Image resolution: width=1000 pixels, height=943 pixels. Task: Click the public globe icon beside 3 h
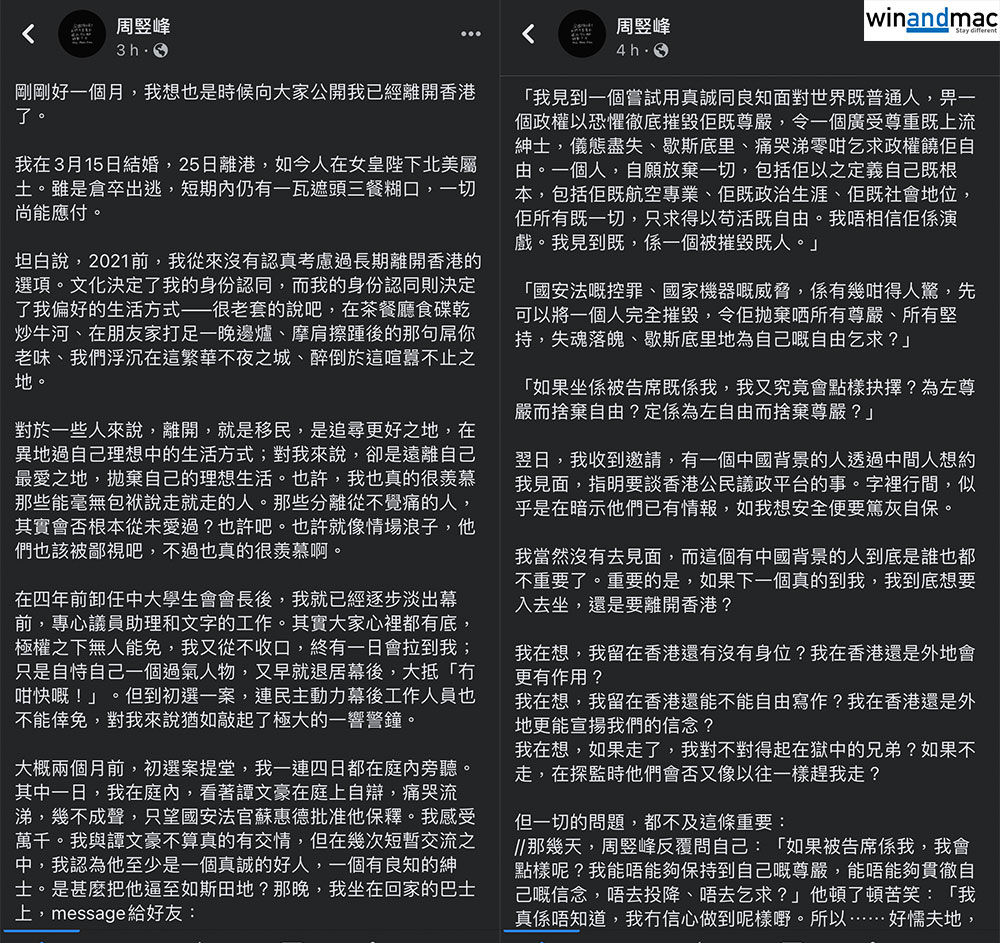point(160,50)
